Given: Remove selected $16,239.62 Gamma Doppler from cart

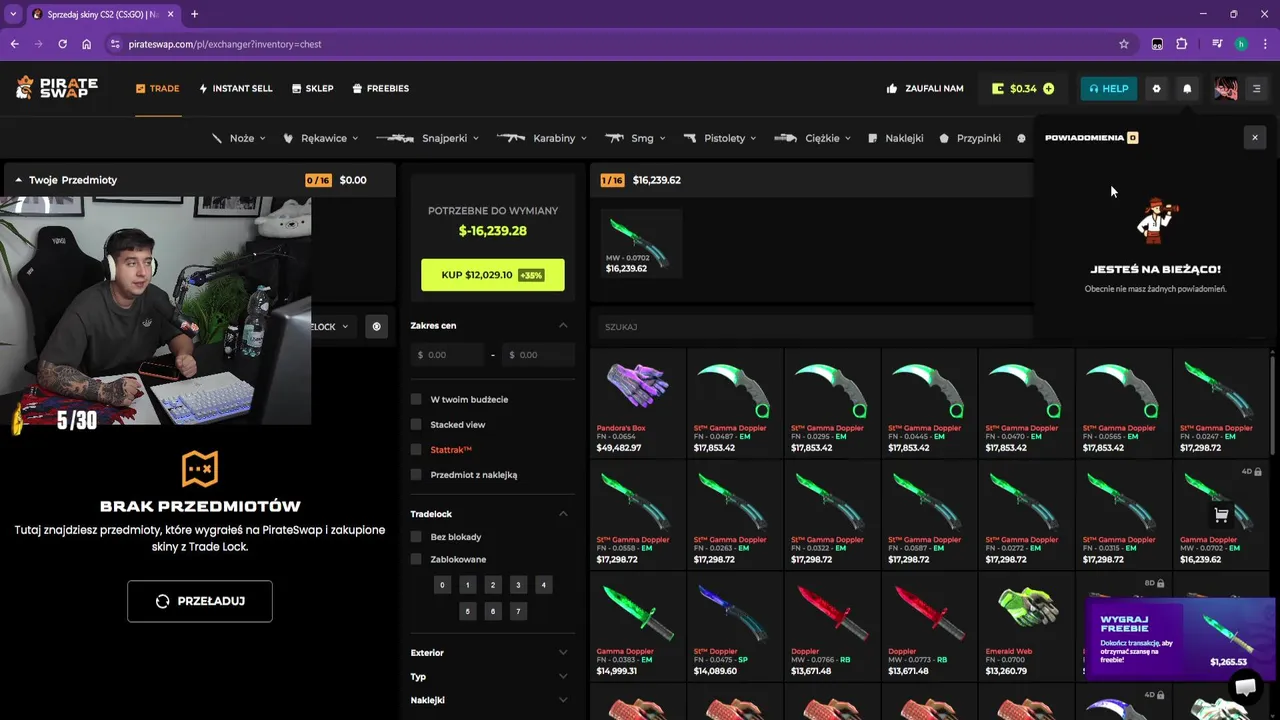Looking at the screenshot, I should [640, 243].
